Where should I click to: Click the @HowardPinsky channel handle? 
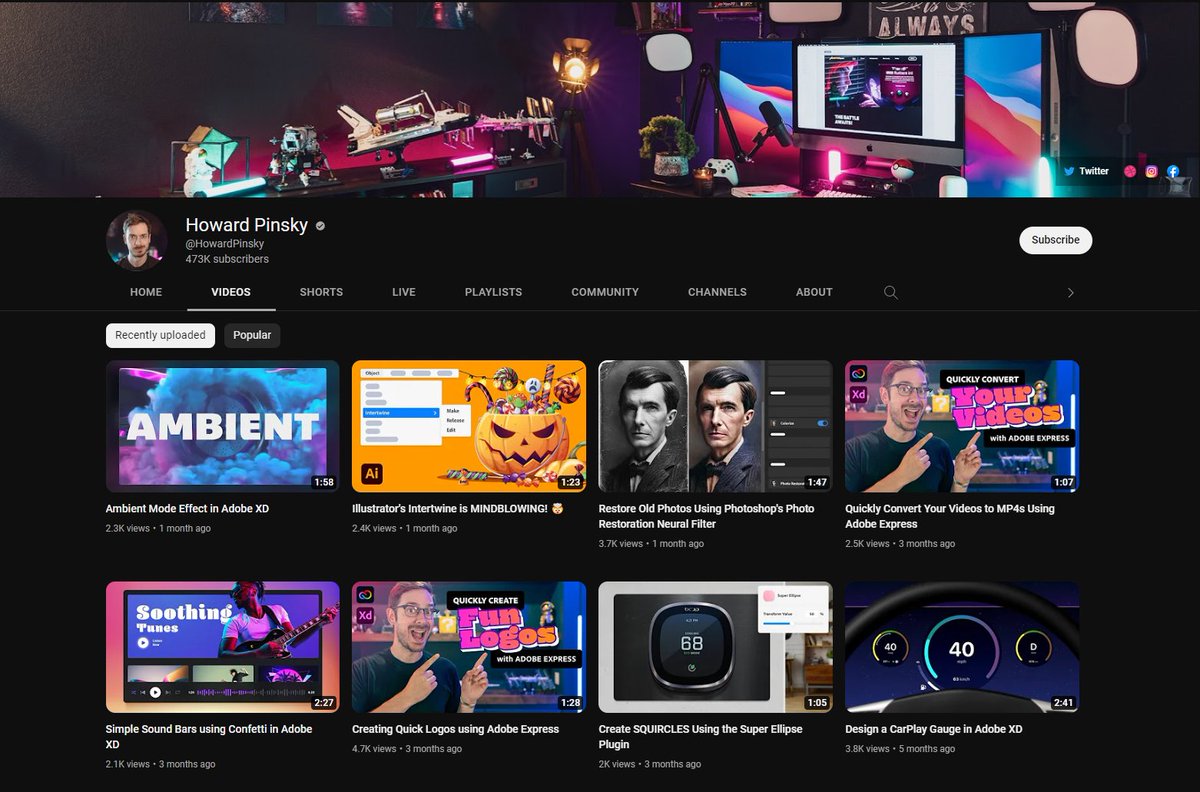[225, 244]
